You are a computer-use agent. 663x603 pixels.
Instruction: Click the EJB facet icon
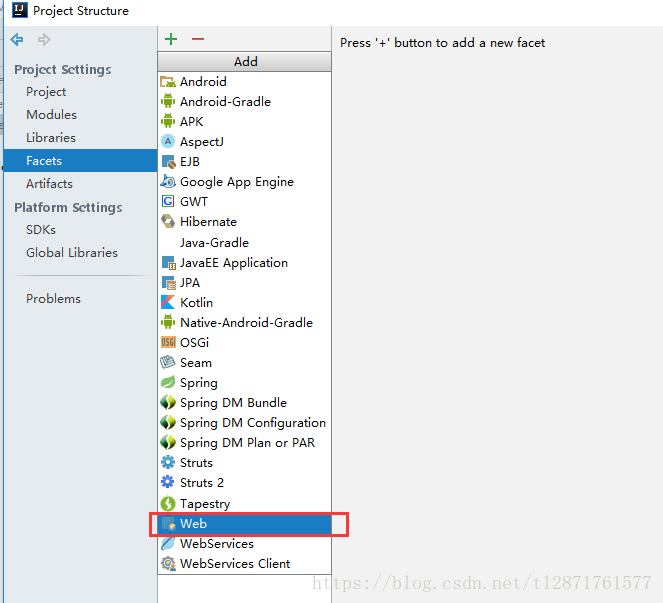coord(168,162)
